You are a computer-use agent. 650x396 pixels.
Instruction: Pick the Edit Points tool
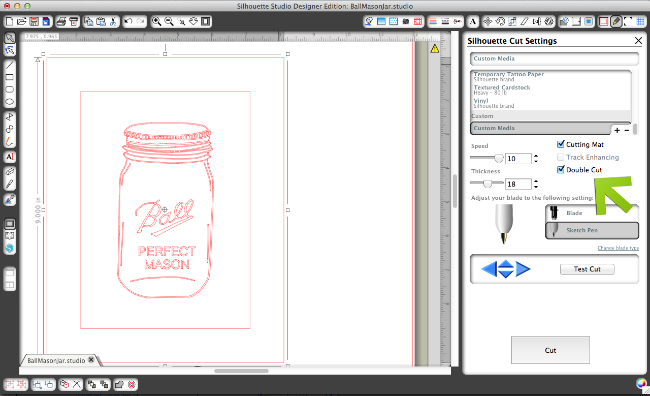[x=10, y=50]
